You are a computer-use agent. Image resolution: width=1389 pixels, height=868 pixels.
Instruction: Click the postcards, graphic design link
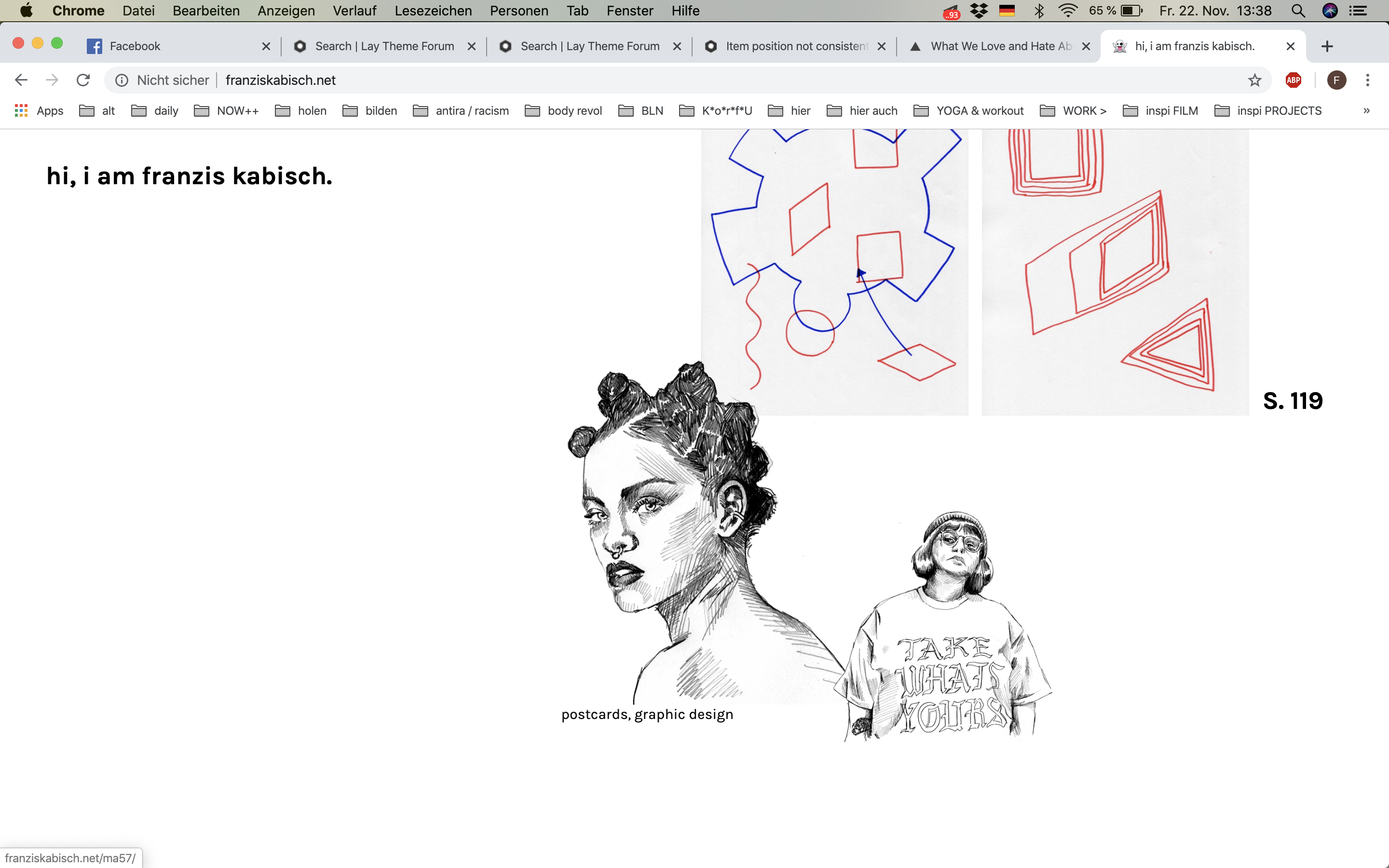[647, 714]
